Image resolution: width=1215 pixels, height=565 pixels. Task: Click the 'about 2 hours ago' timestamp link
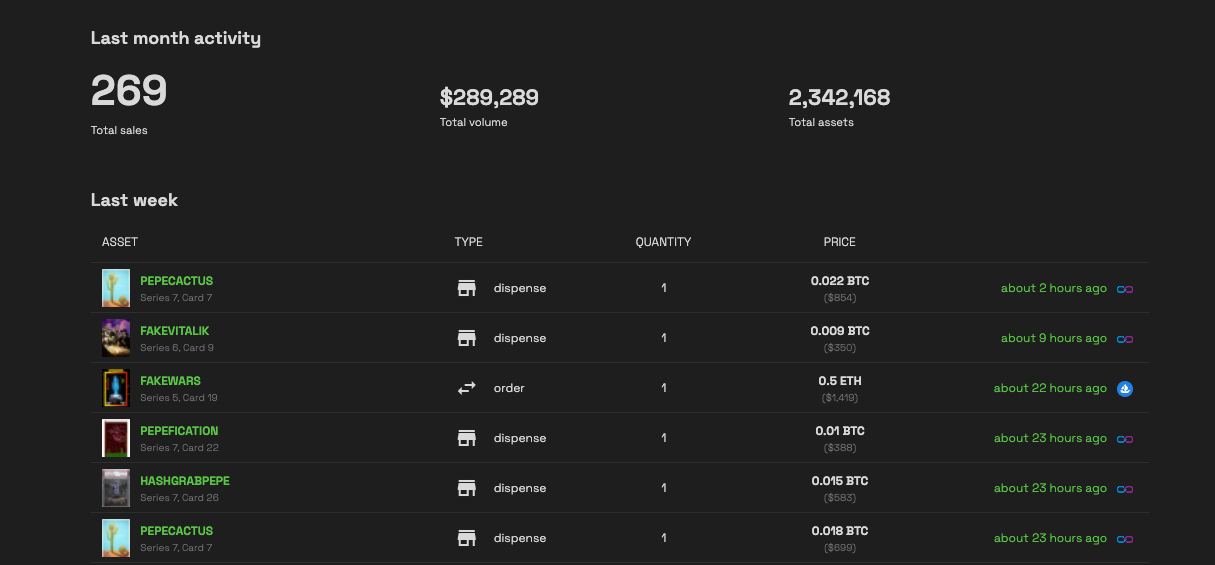click(1054, 288)
